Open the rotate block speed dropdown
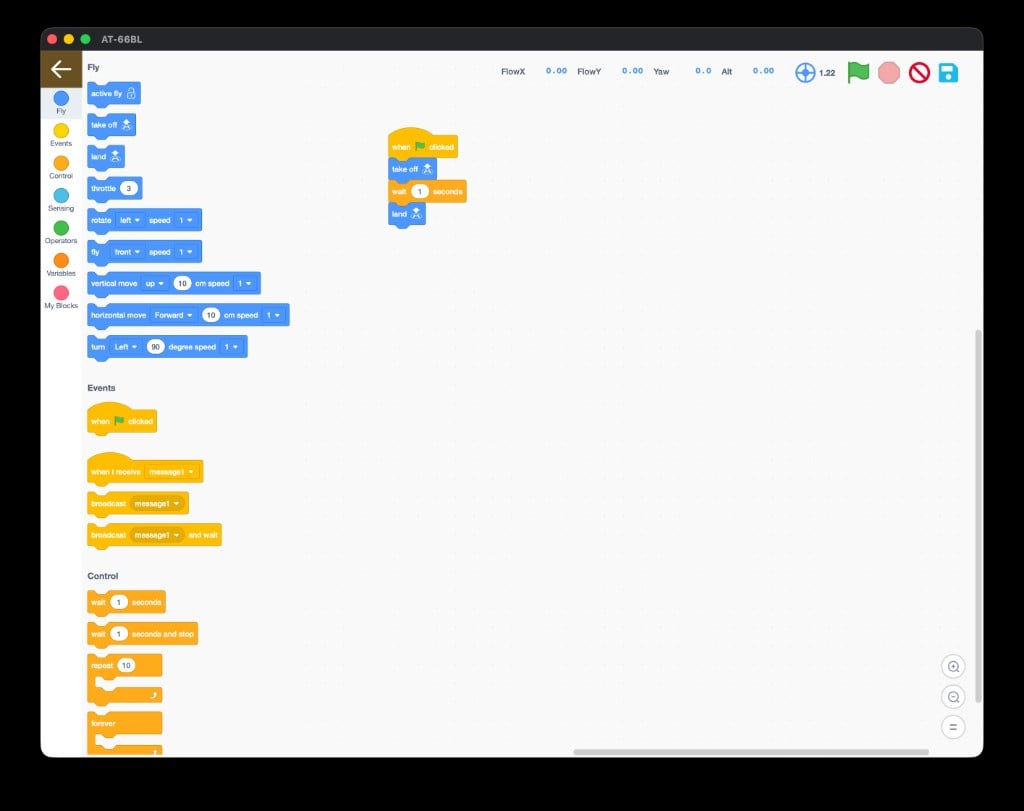Viewport: 1024px width, 811px height. pyautogui.click(x=185, y=220)
